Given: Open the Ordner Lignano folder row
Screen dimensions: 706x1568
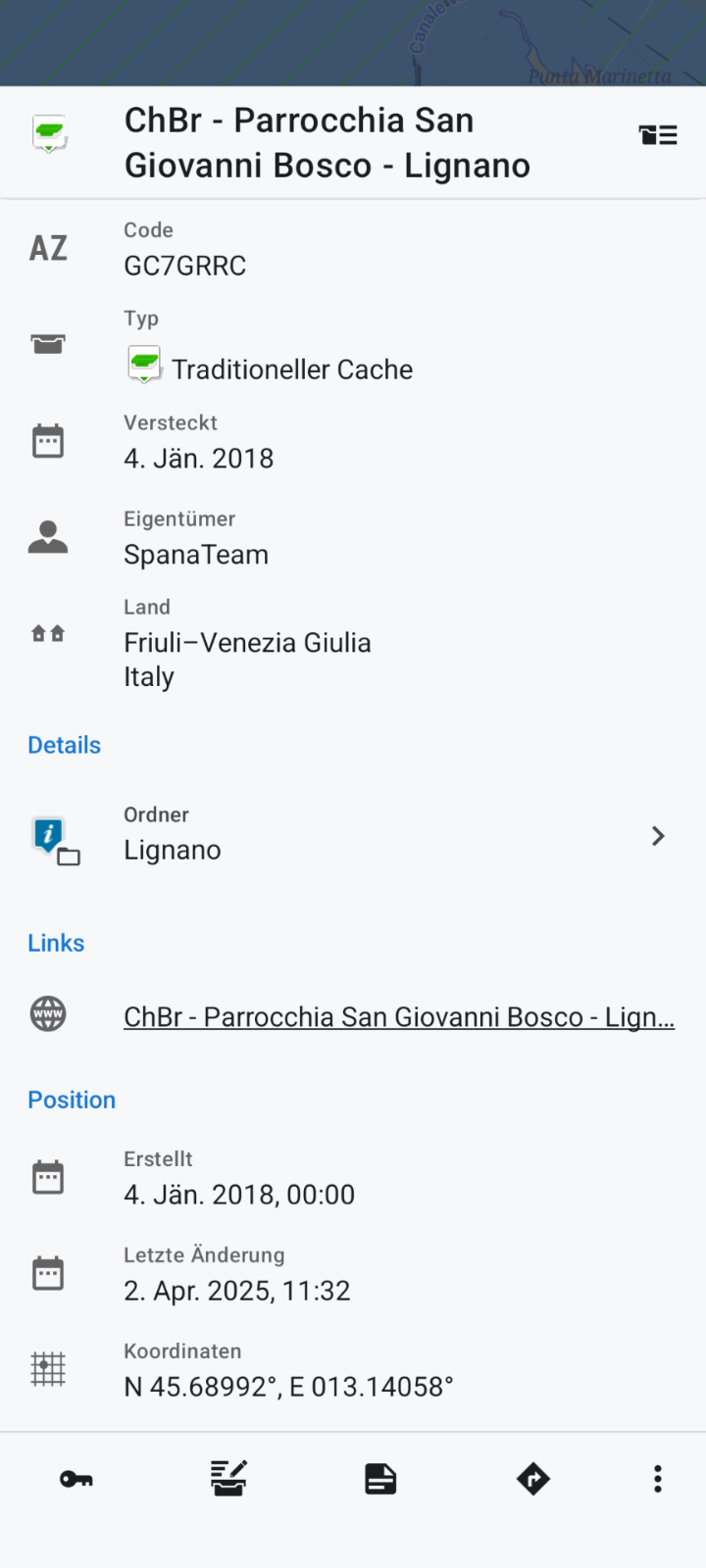Looking at the screenshot, I should (x=353, y=836).
